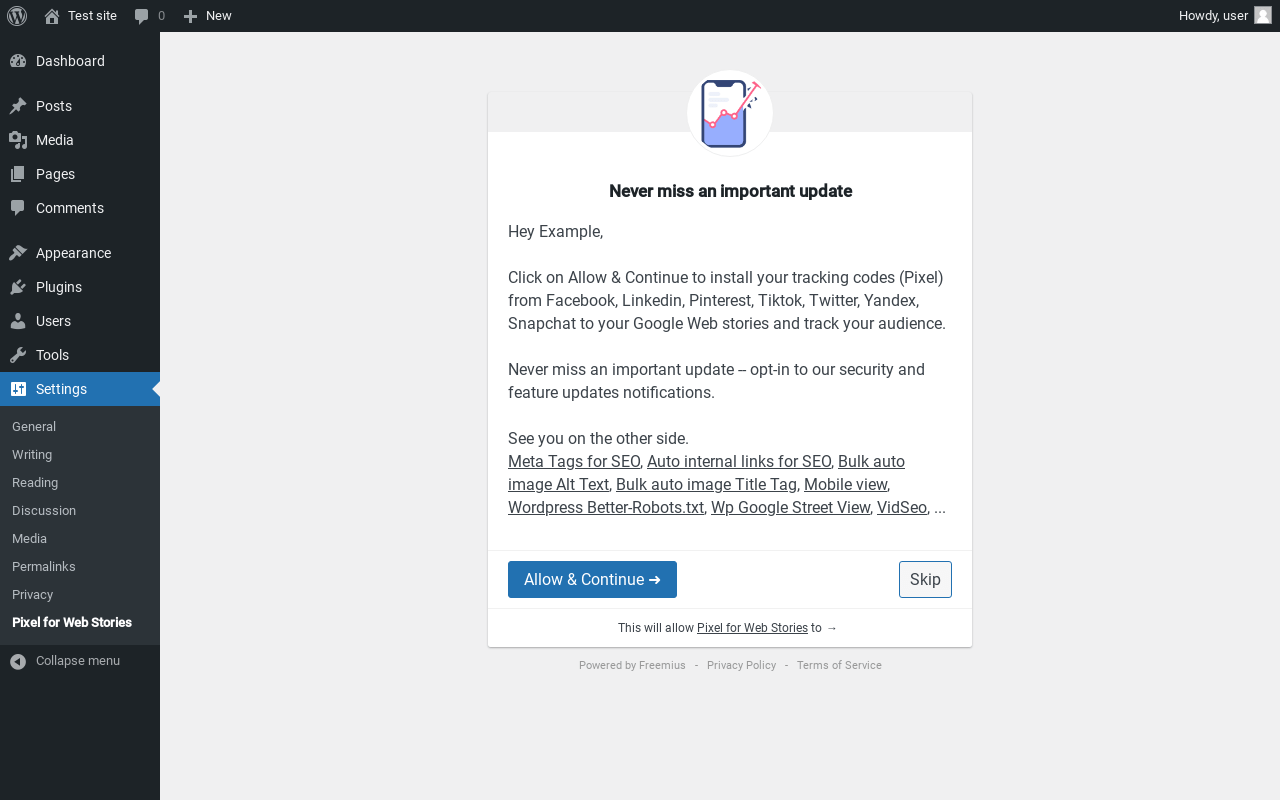Click the Comments bubble icon in sidebar
Screen dimensions: 1280x800
[18, 208]
